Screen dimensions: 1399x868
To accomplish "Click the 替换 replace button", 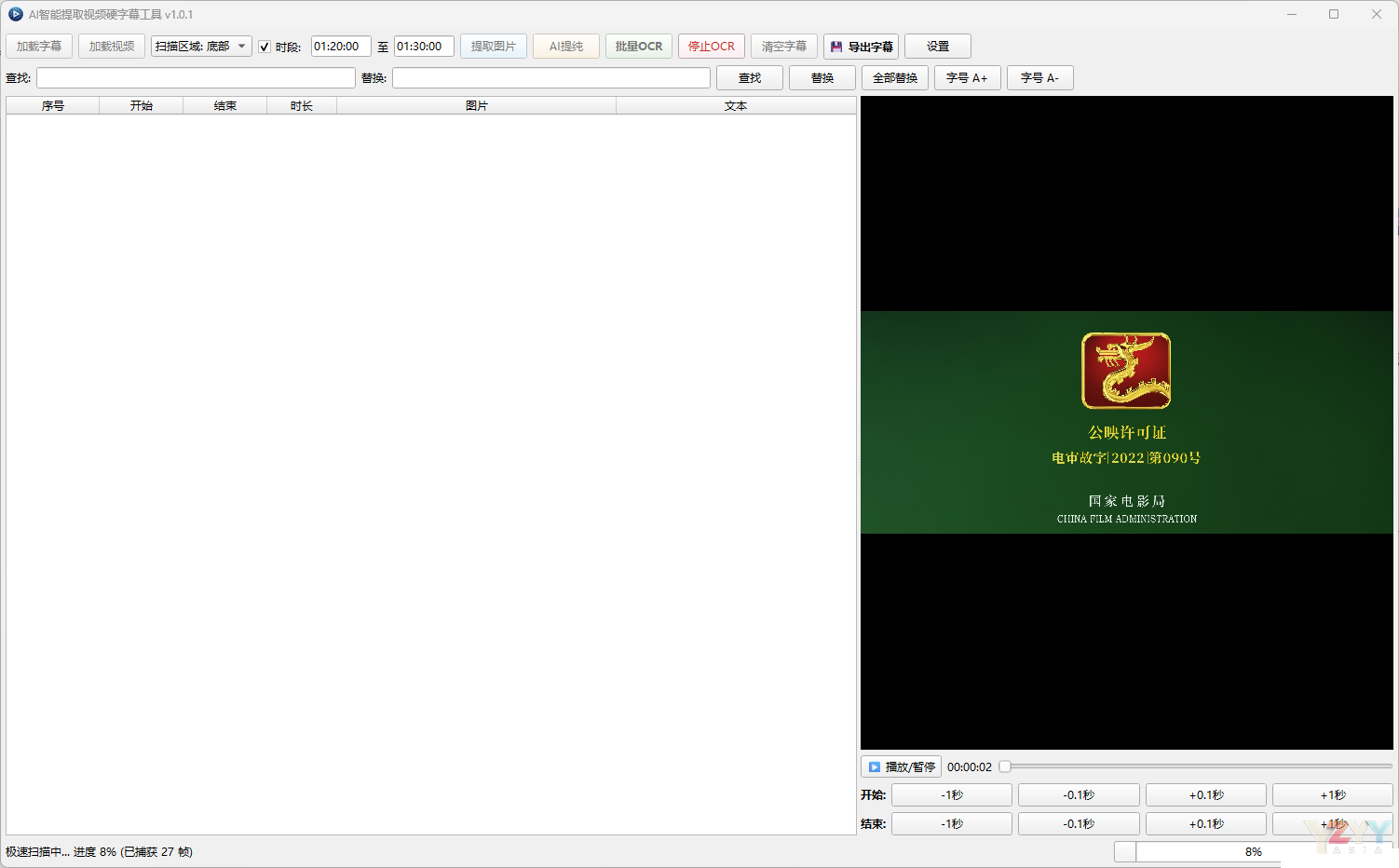I will (822, 78).
